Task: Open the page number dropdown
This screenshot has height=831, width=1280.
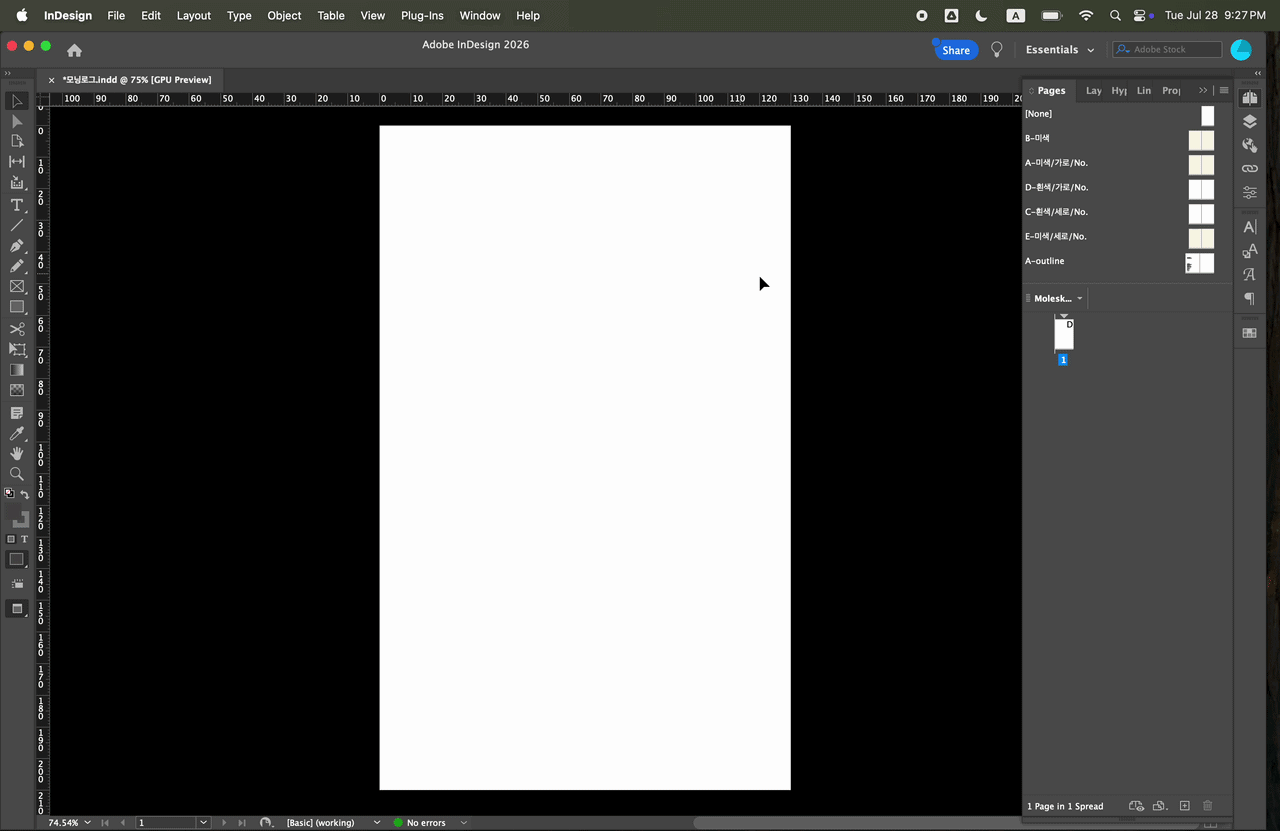Action: pyautogui.click(x=203, y=822)
